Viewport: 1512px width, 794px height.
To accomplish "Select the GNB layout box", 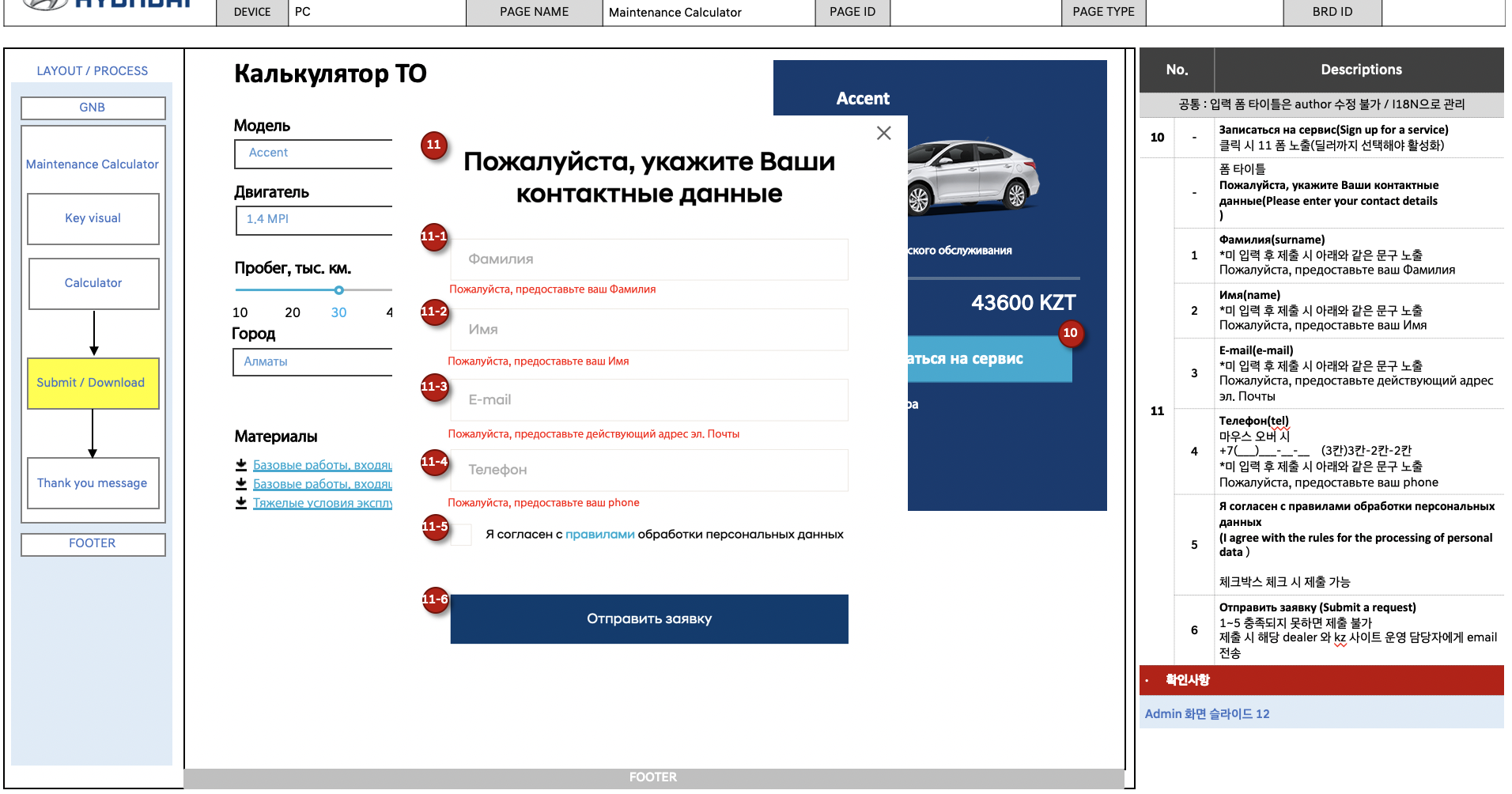I will pyautogui.click(x=93, y=108).
